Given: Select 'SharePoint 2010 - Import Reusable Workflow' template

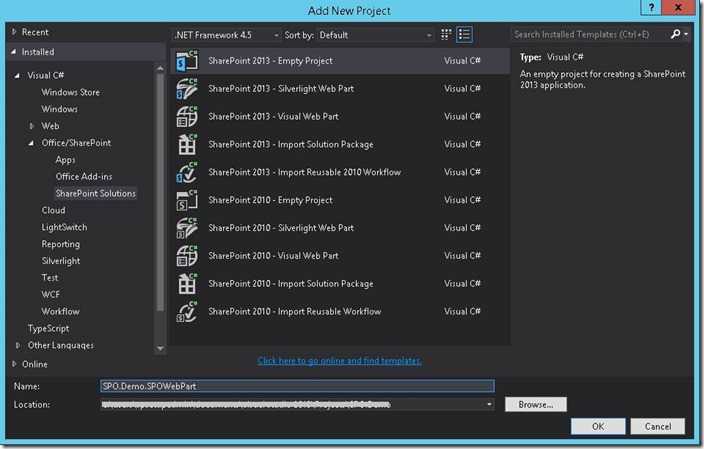Looking at the screenshot, I should pyautogui.click(x=295, y=311).
